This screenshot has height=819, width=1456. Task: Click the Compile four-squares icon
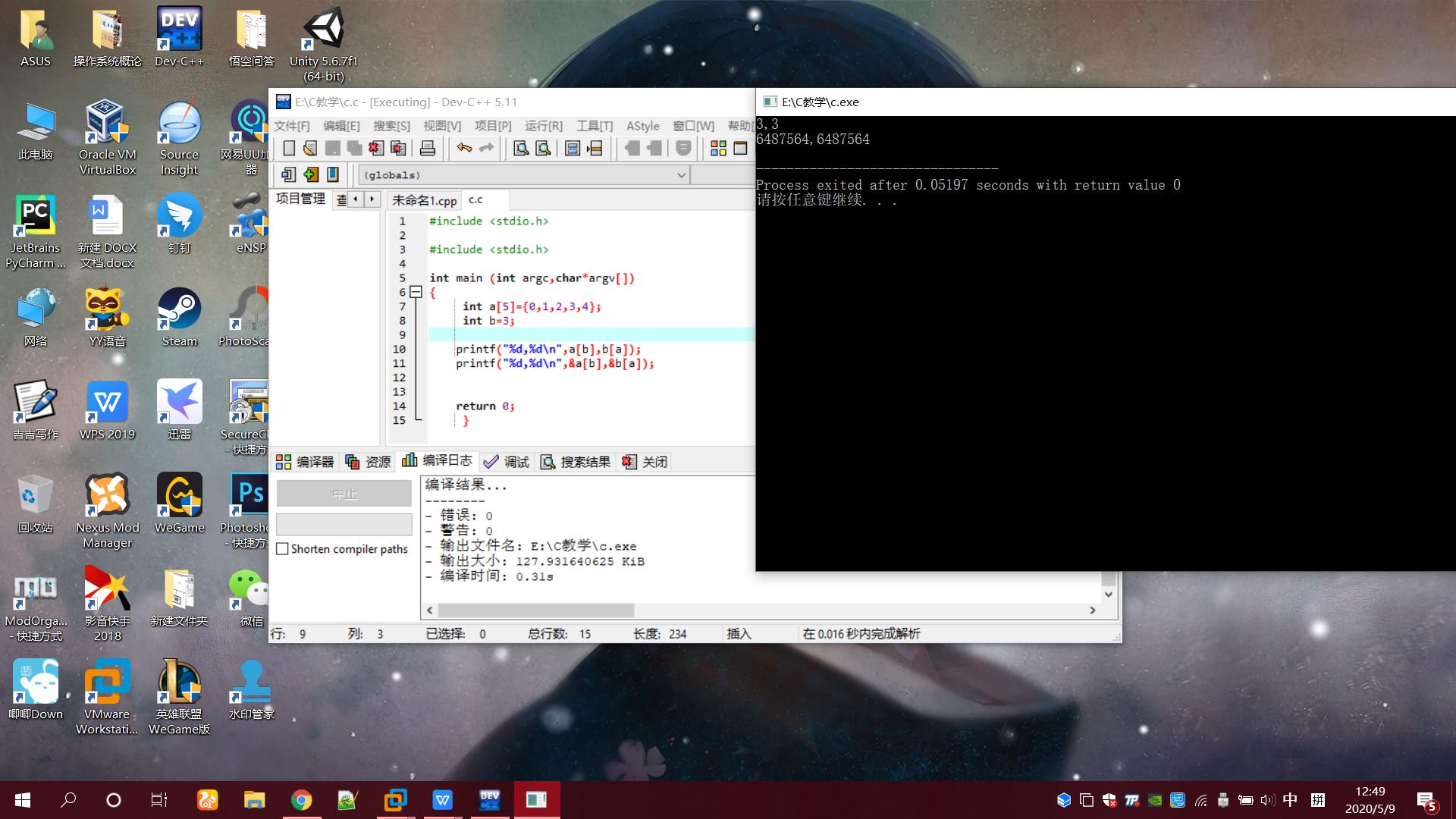click(718, 149)
